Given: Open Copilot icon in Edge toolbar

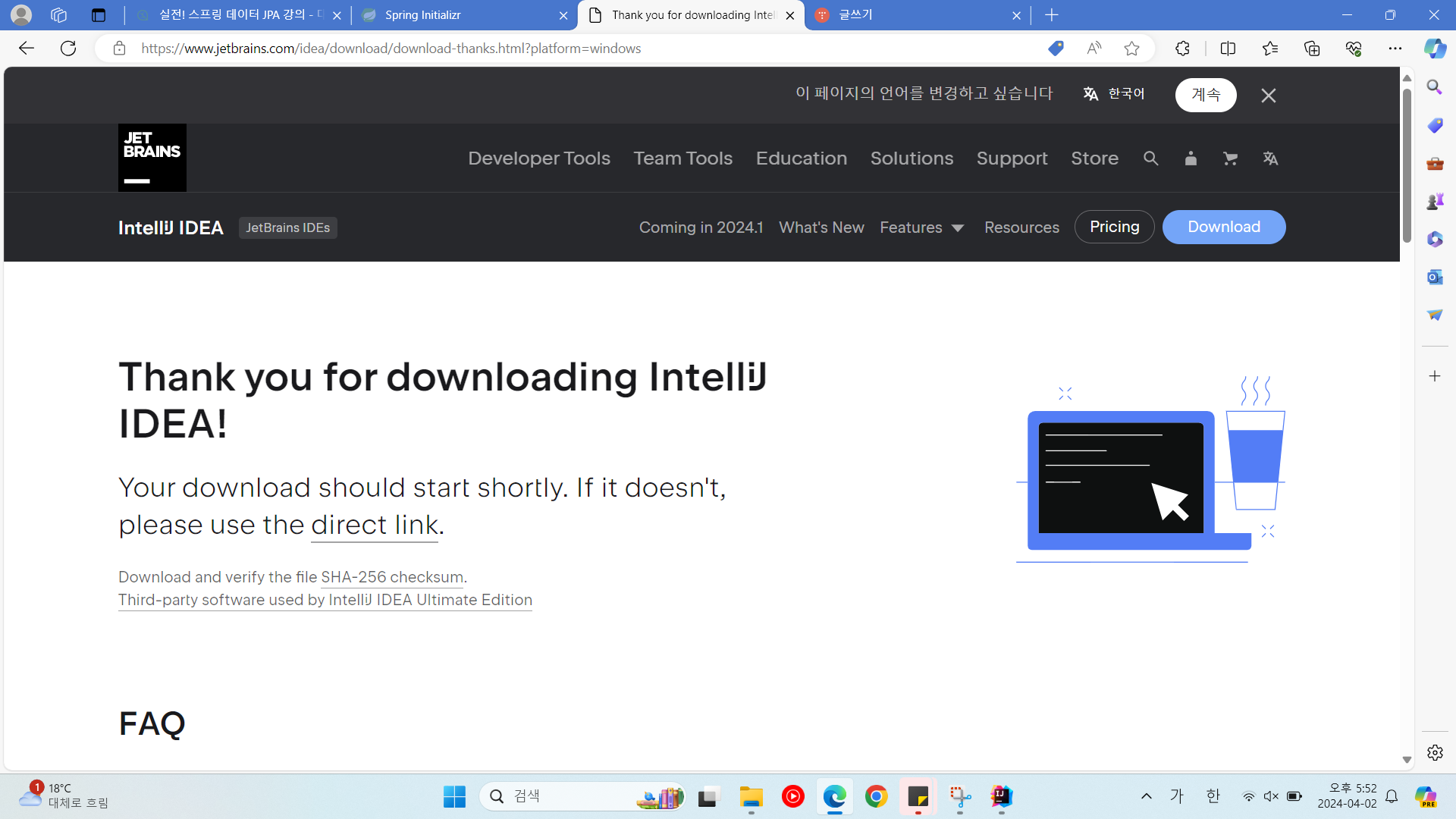Looking at the screenshot, I should [x=1434, y=49].
